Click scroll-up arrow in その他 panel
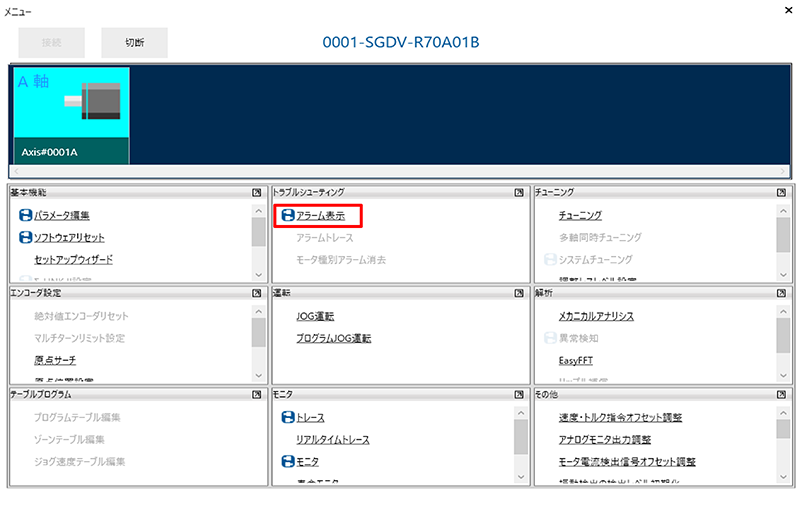 pos(783,413)
